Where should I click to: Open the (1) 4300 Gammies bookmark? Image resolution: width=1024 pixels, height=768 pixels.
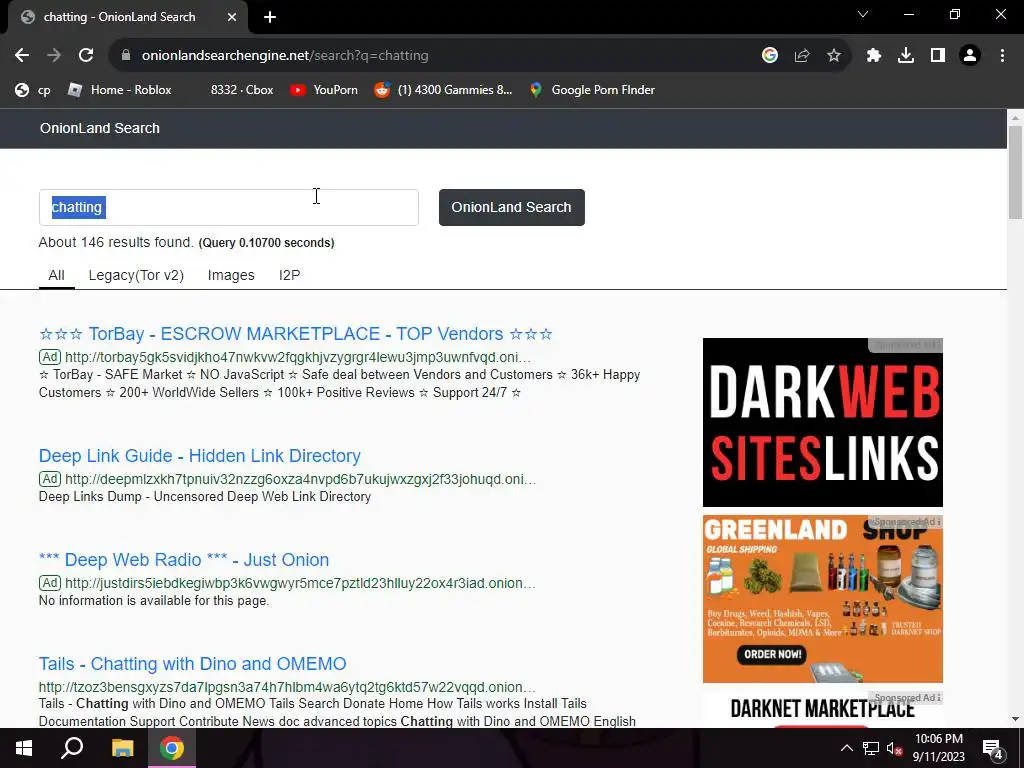443,90
